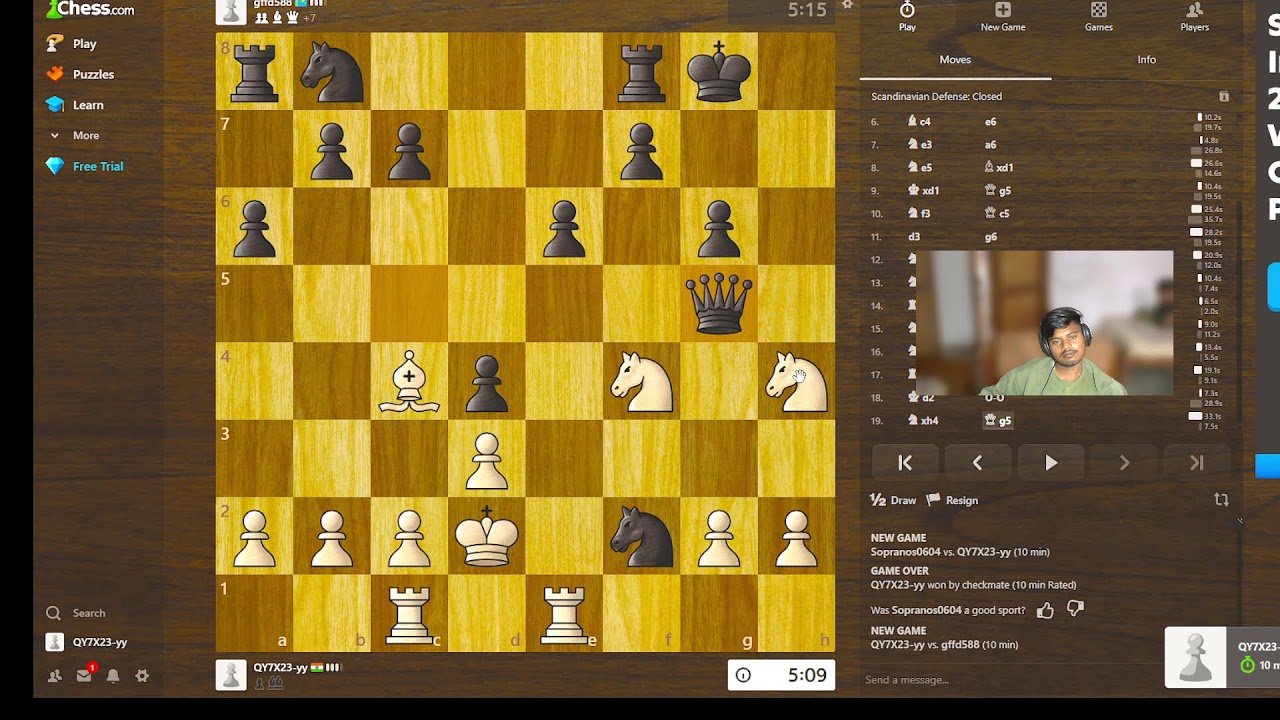Open the friends icon at the sidebar bottom
This screenshot has width=1280, height=720.
click(55, 676)
